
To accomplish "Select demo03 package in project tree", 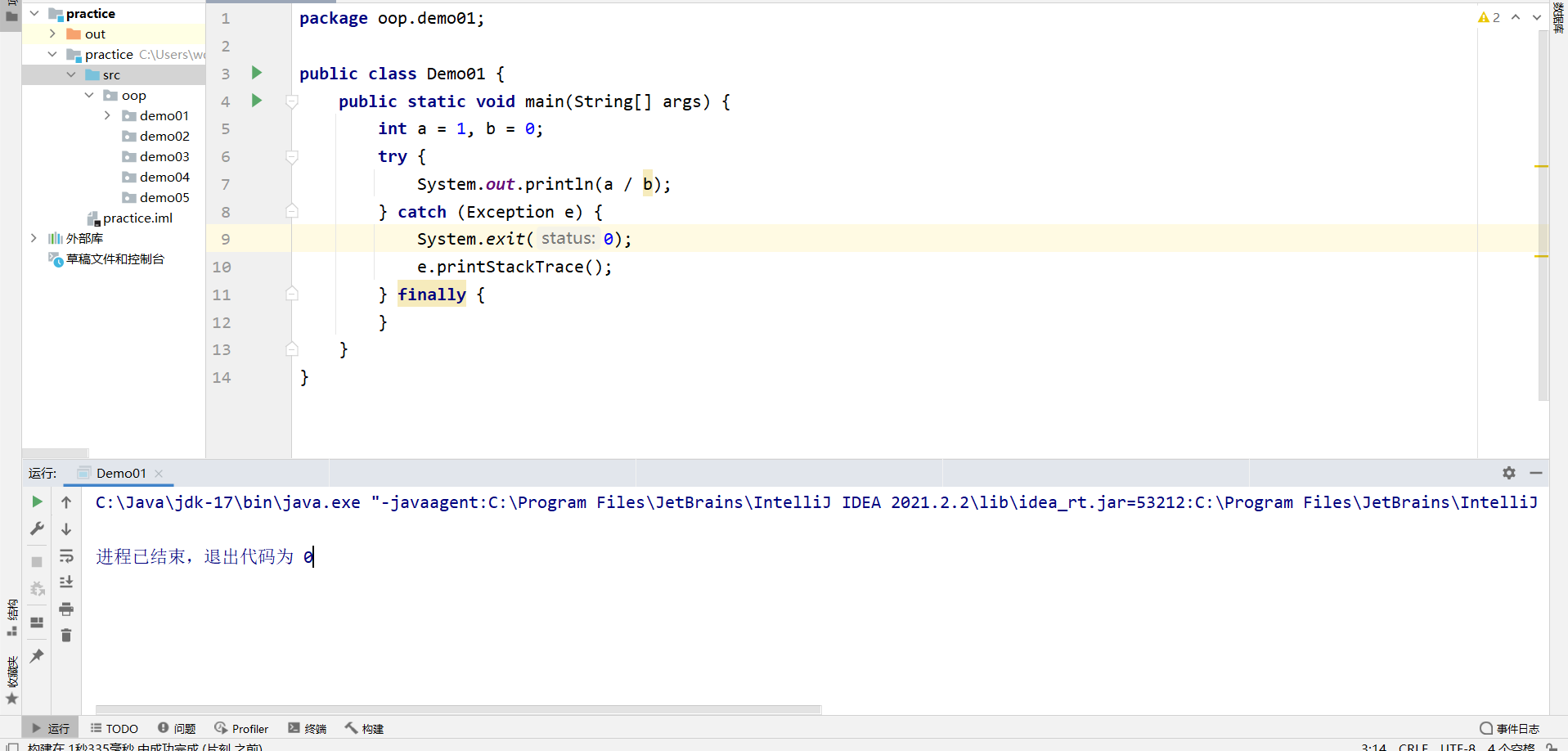I will 155,156.
